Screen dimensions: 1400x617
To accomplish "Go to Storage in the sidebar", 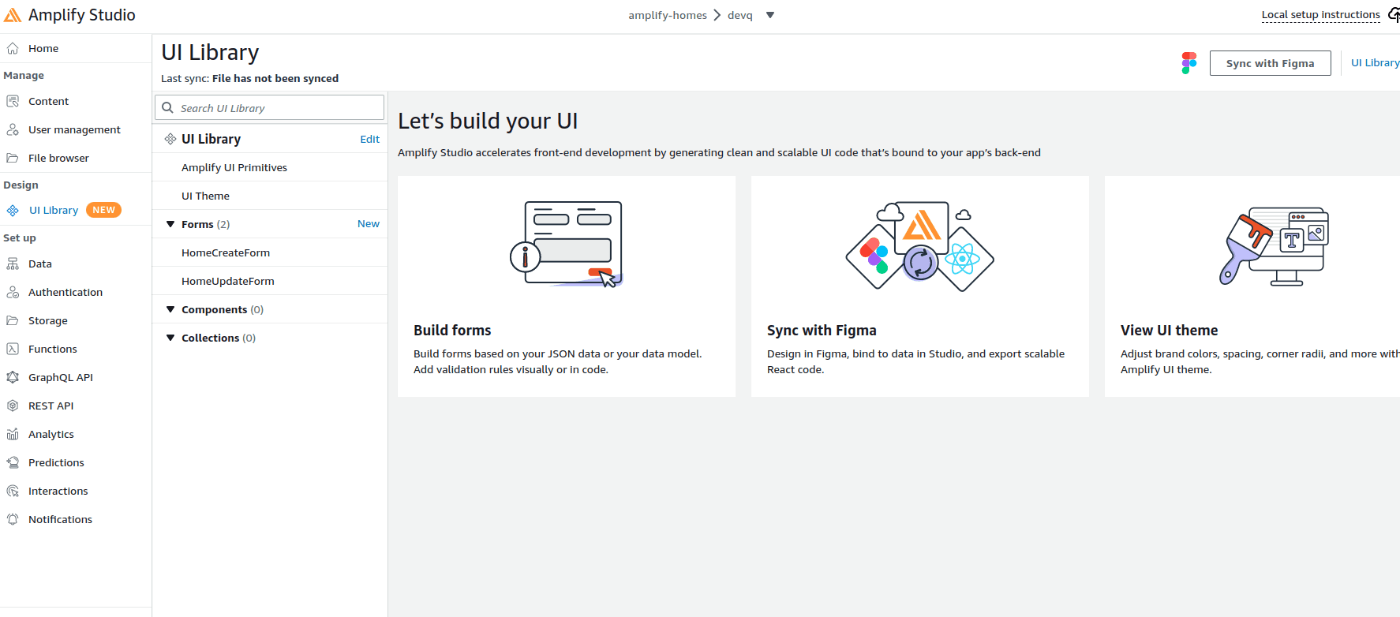I will (48, 321).
